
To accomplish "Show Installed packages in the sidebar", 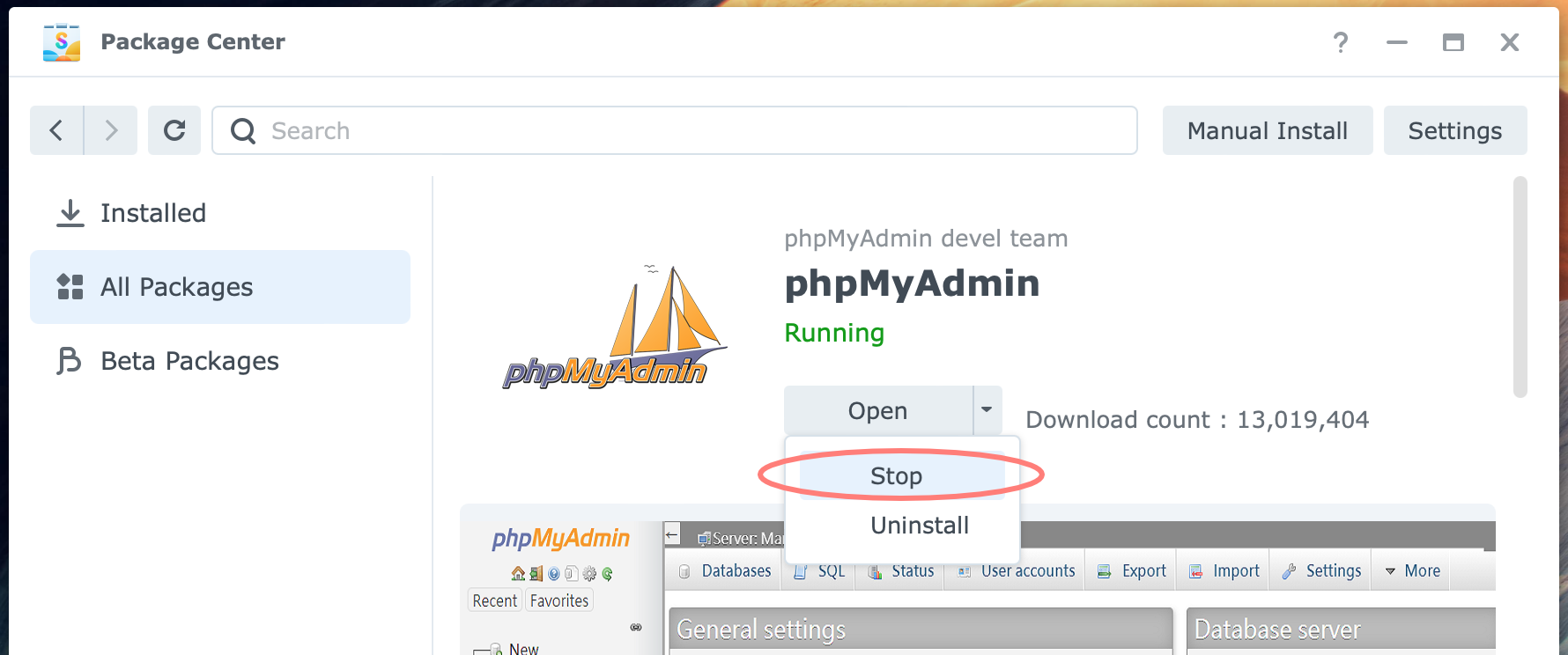I will [220, 213].
